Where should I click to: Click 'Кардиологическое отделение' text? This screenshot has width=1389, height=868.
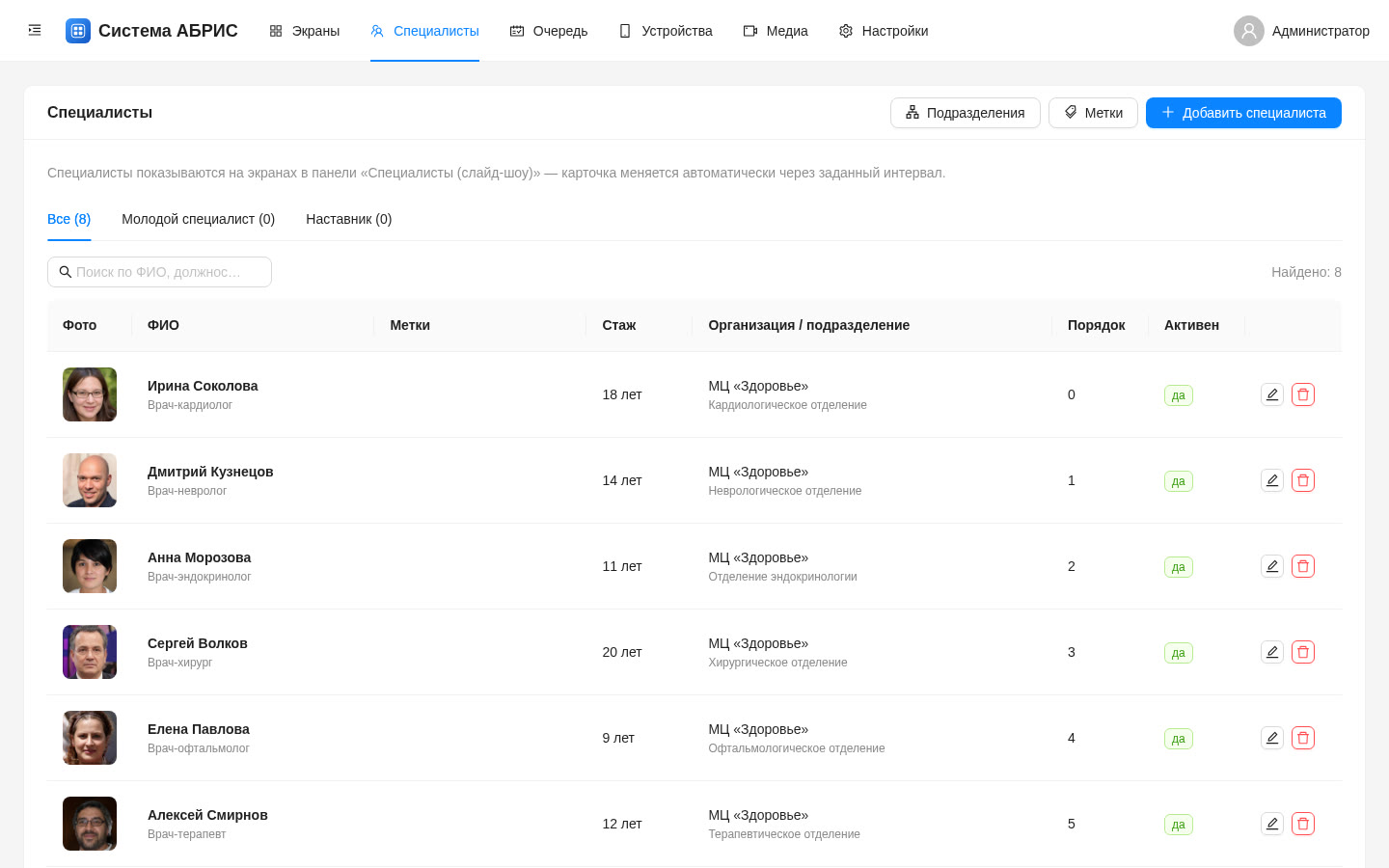click(x=788, y=405)
